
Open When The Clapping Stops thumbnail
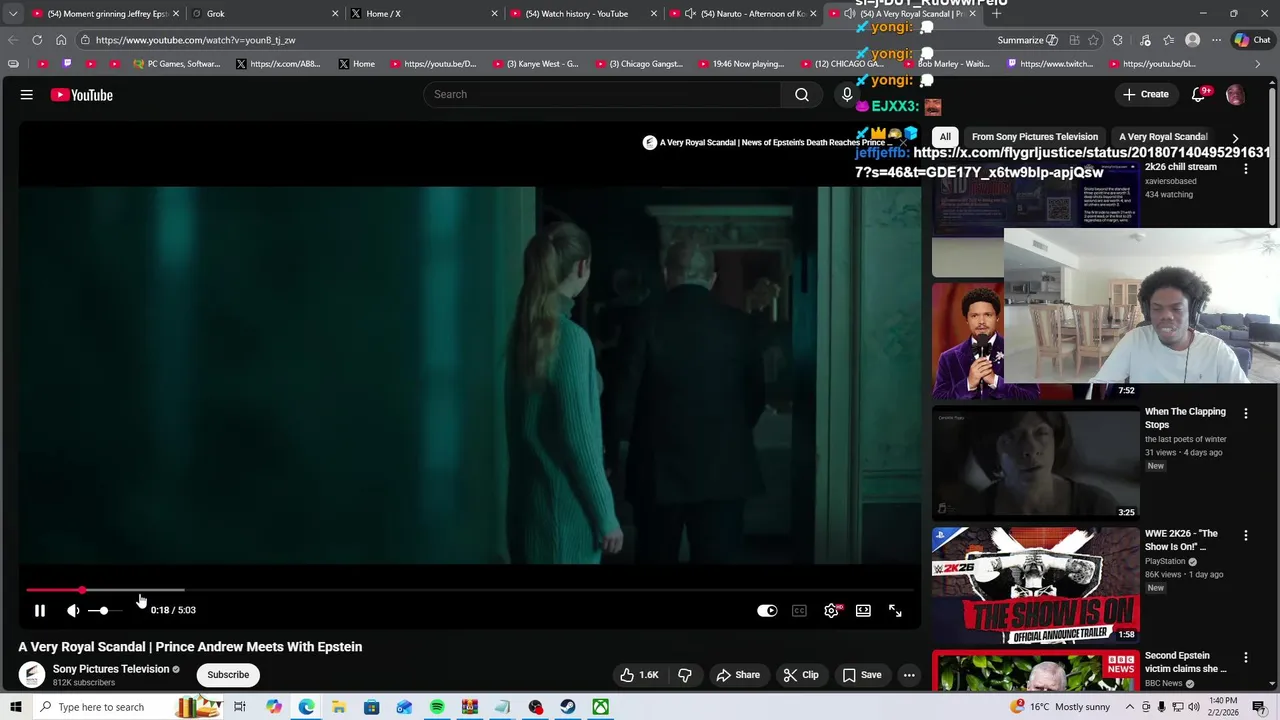click(1035, 463)
